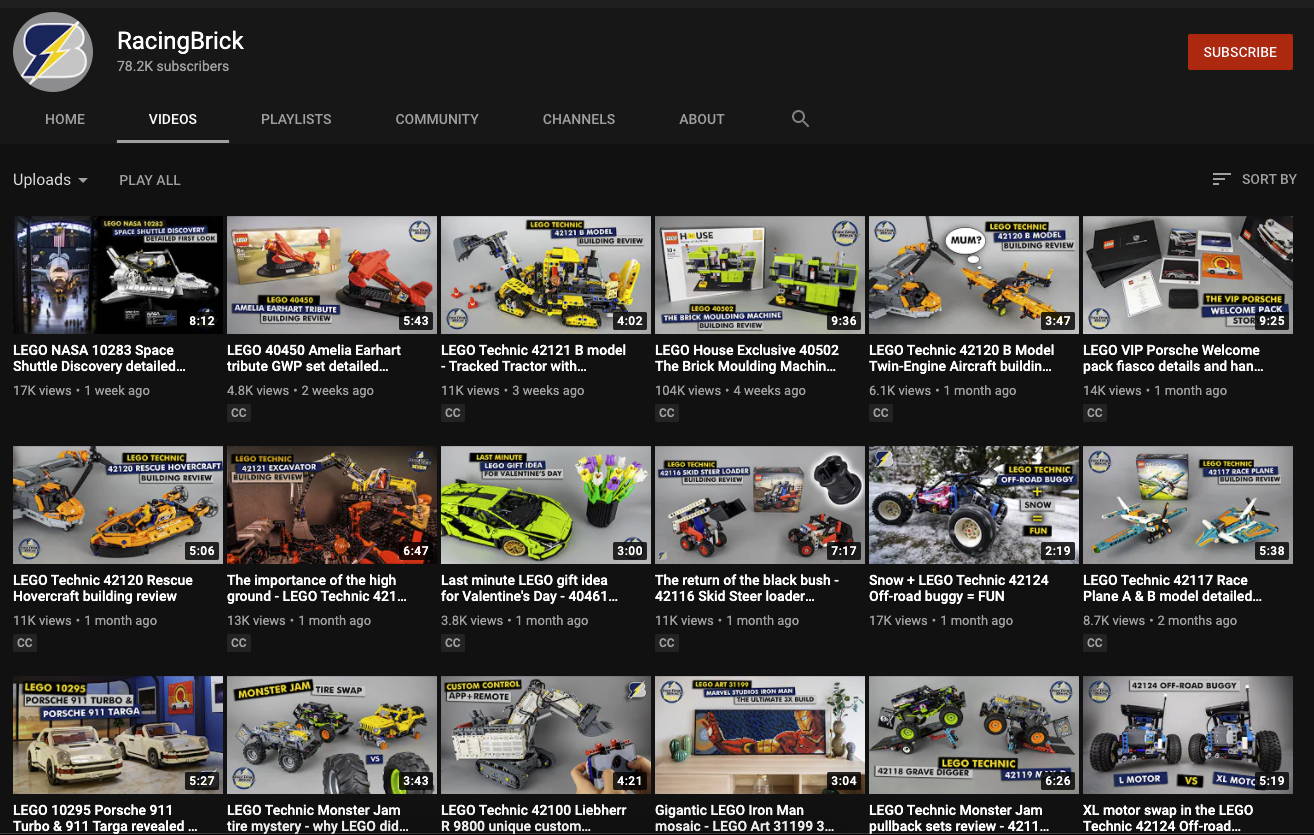Open 42116 Skid Steer Loader thumbnail
The height and width of the screenshot is (835, 1314).
point(760,505)
